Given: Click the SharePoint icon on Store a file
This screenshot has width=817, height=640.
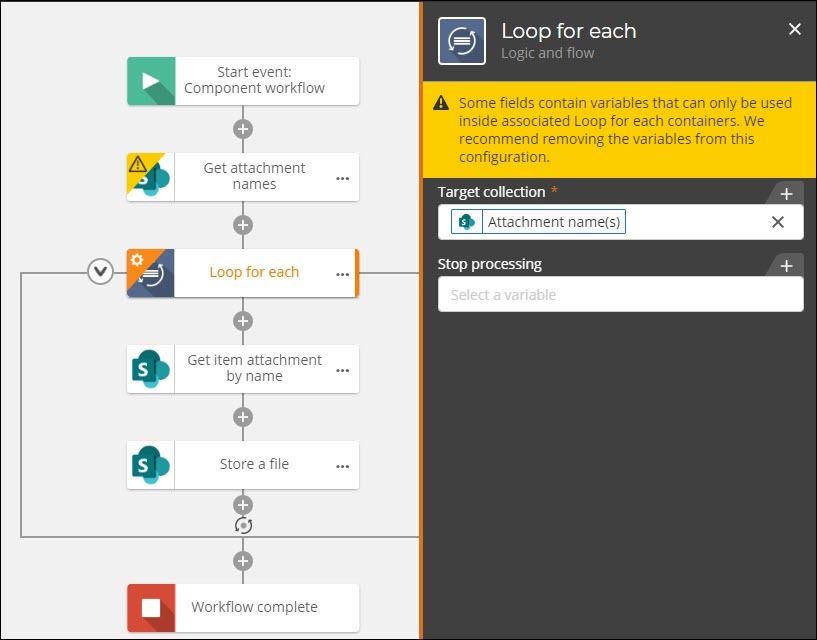Looking at the screenshot, I should pyautogui.click(x=151, y=465).
